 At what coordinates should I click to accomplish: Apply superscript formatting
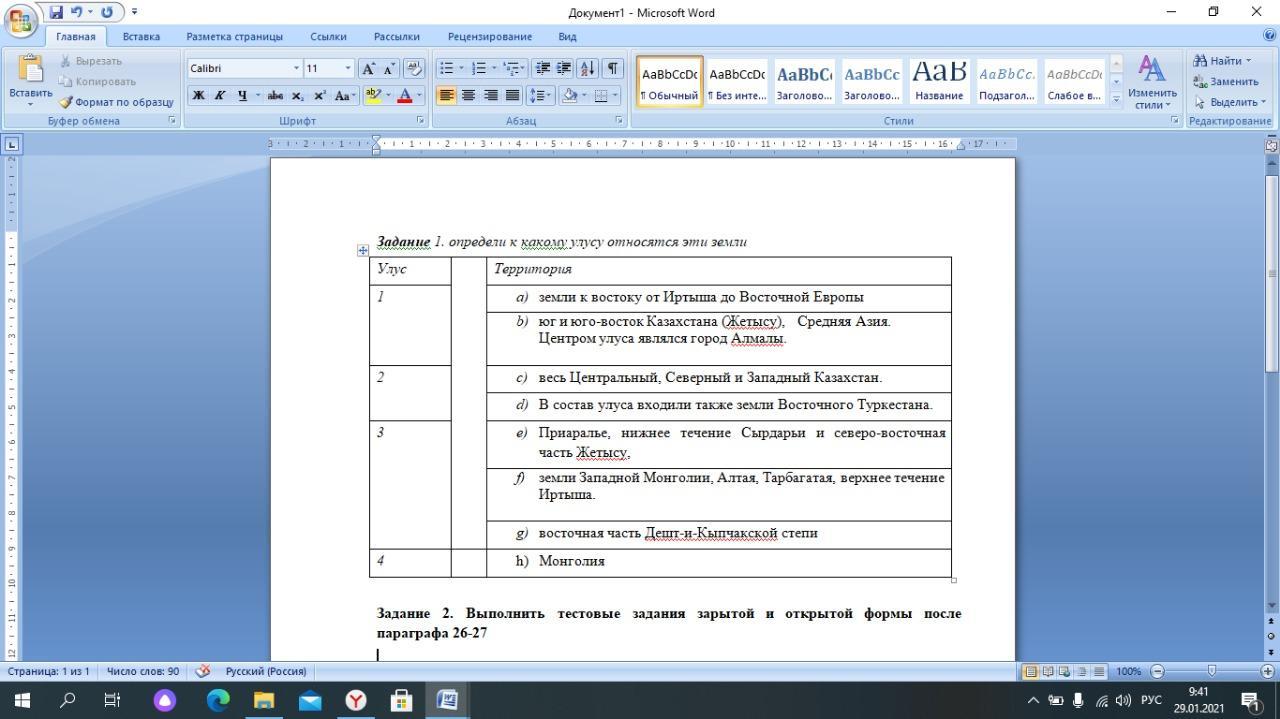tap(320, 96)
